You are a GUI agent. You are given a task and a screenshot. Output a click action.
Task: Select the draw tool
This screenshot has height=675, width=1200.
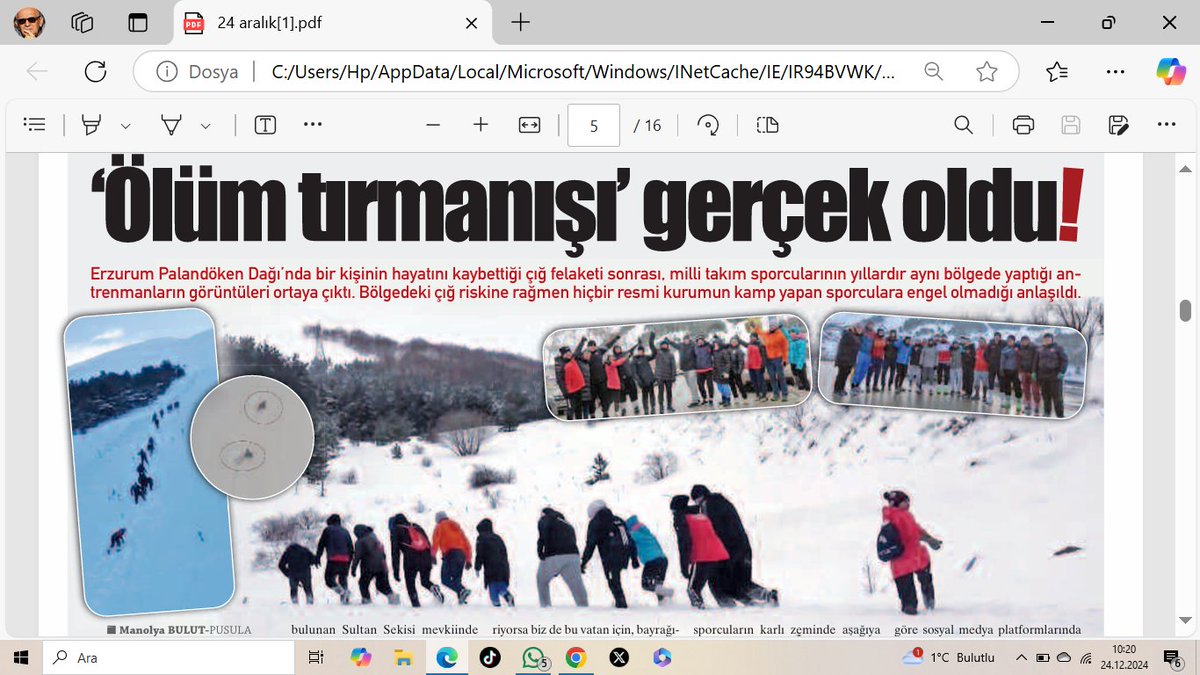pyautogui.click(x=173, y=124)
